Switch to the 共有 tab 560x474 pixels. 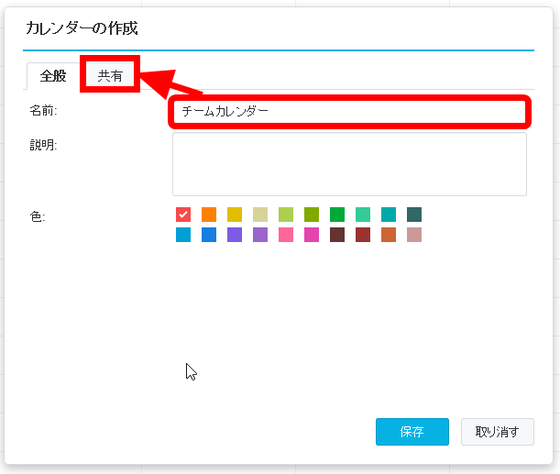pyautogui.click(x=110, y=76)
